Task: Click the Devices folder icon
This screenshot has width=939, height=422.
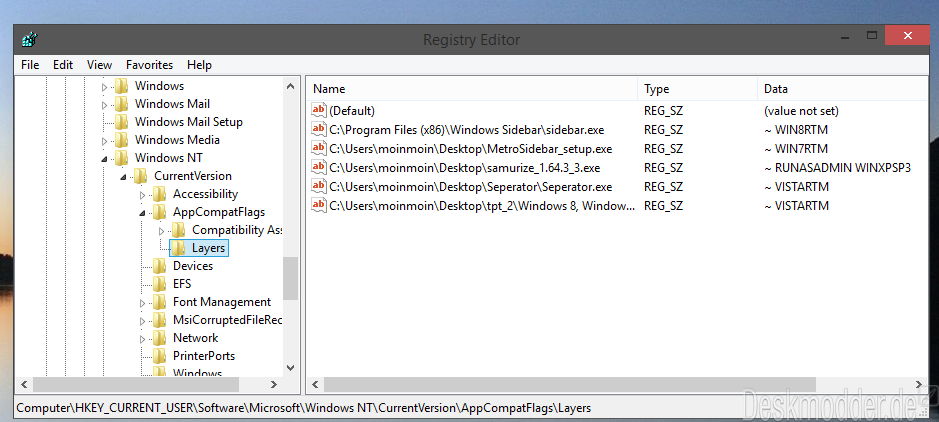Action: 160,266
